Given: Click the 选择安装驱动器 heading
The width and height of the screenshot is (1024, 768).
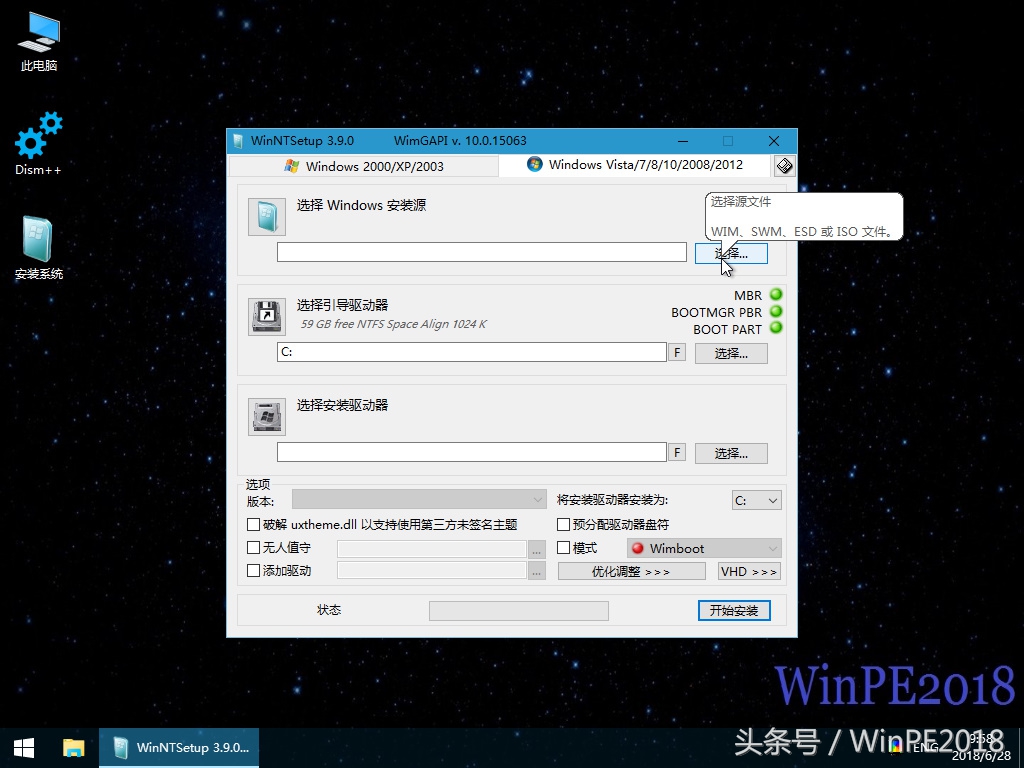Looking at the screenshot, I should point(342,405).
